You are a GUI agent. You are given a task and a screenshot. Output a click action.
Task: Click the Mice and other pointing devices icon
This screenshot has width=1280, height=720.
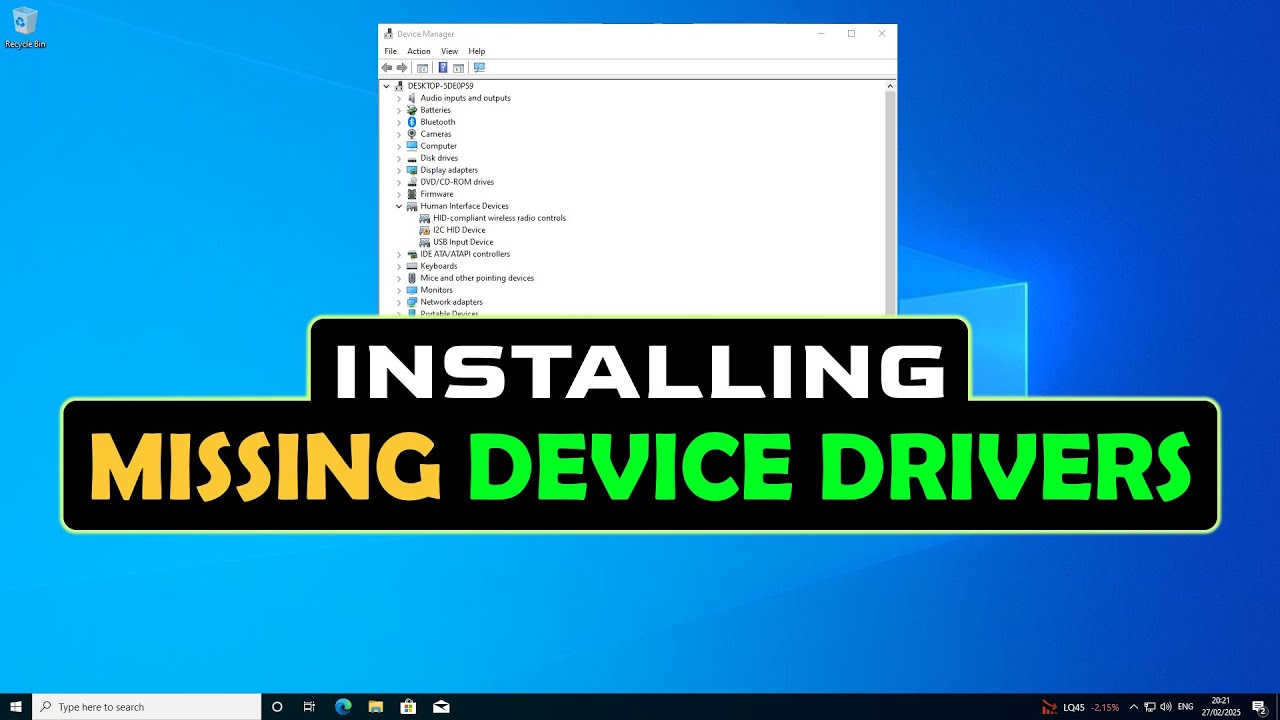[412, 278]
